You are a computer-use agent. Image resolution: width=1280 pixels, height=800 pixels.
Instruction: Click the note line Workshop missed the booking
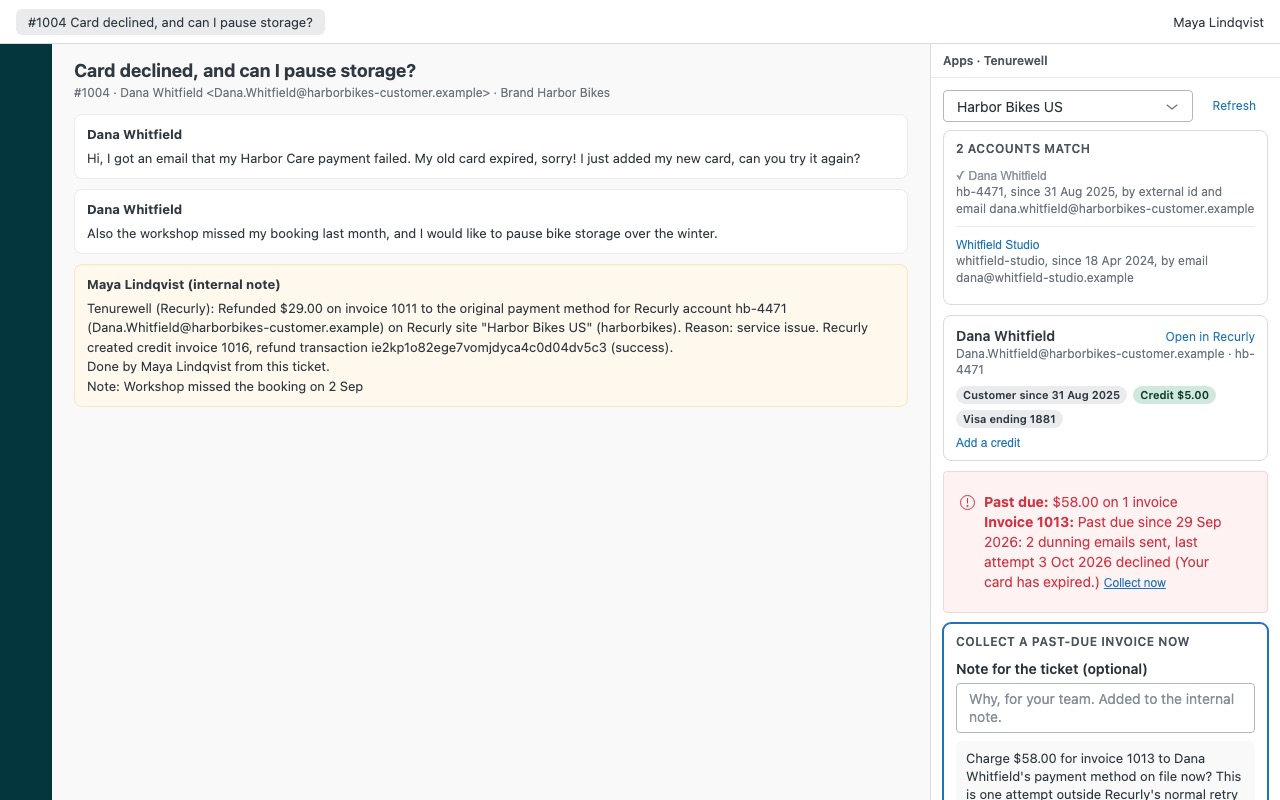(x=225, y=386)
